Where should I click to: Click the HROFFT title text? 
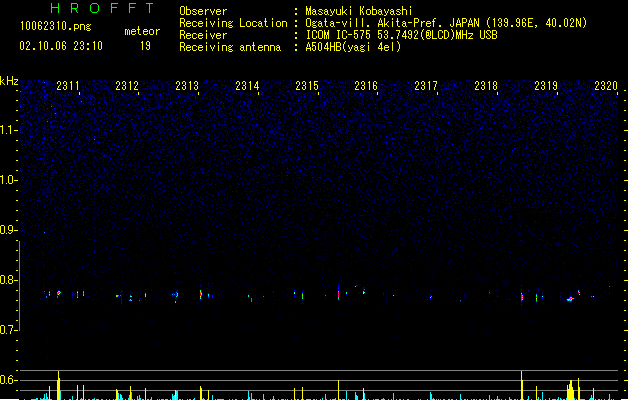click(102, 8)
